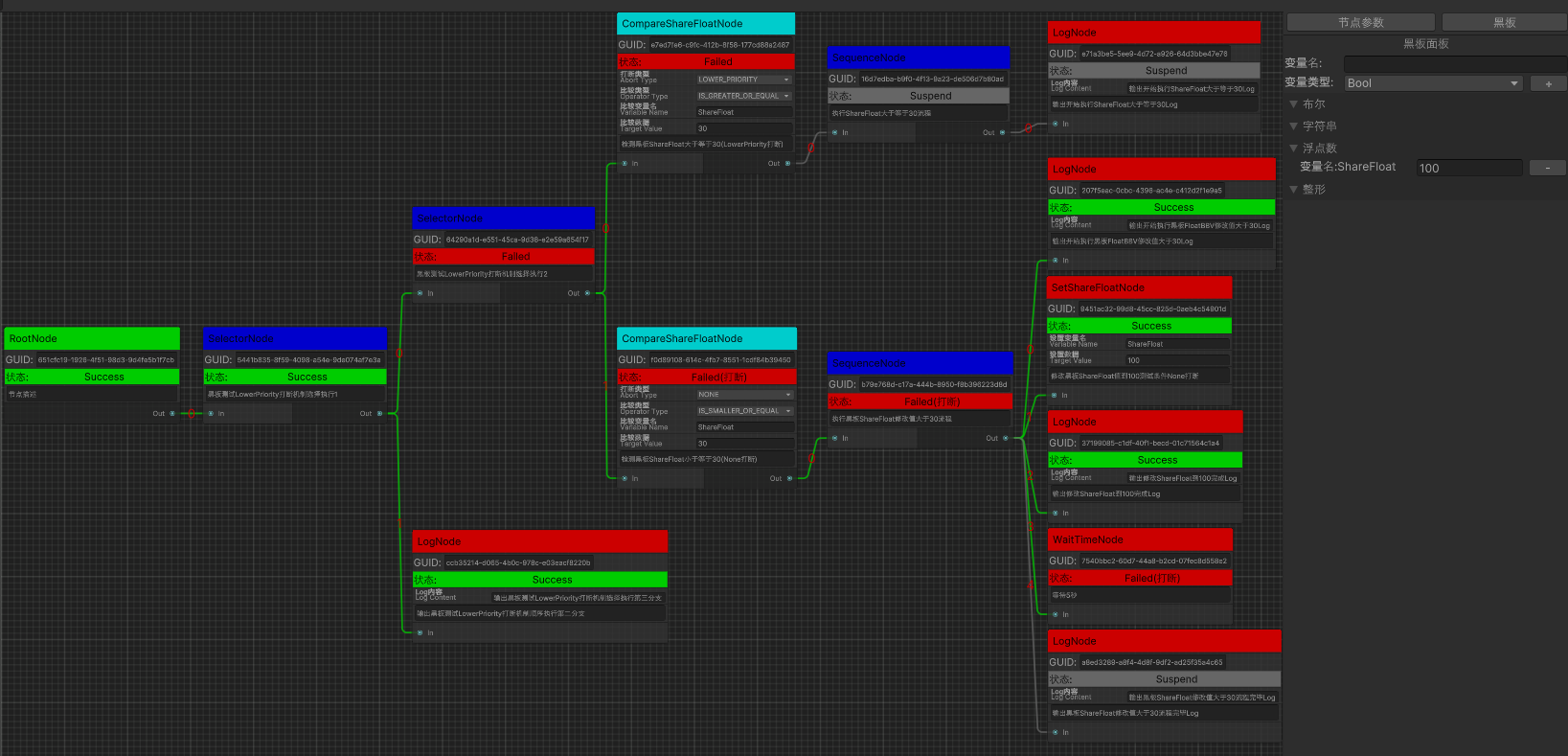The image size is (1568, 756).
Task: Click the In port of the bottom-left LogNode
Action: 420,632
